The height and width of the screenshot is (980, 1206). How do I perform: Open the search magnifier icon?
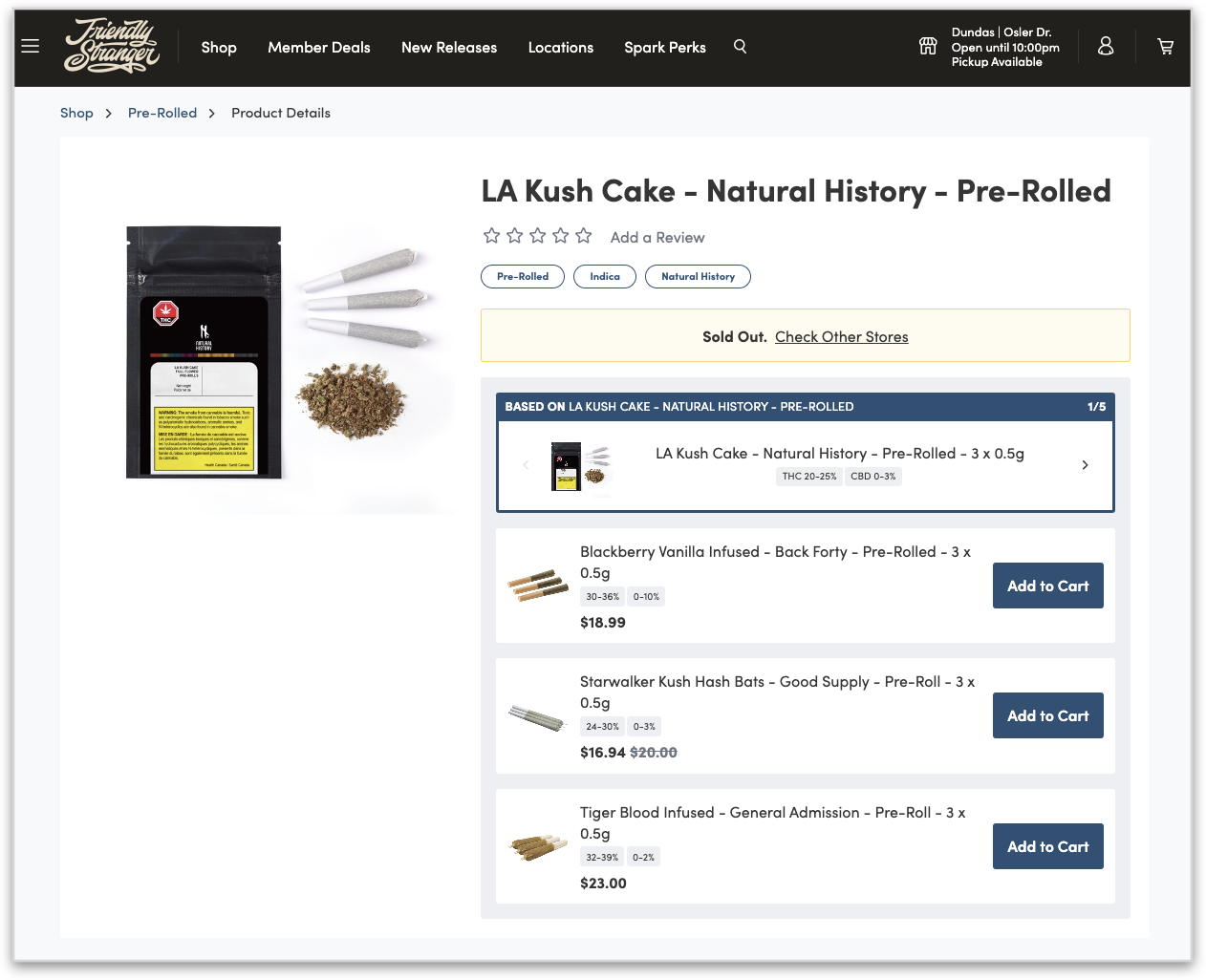coord(740,46)
